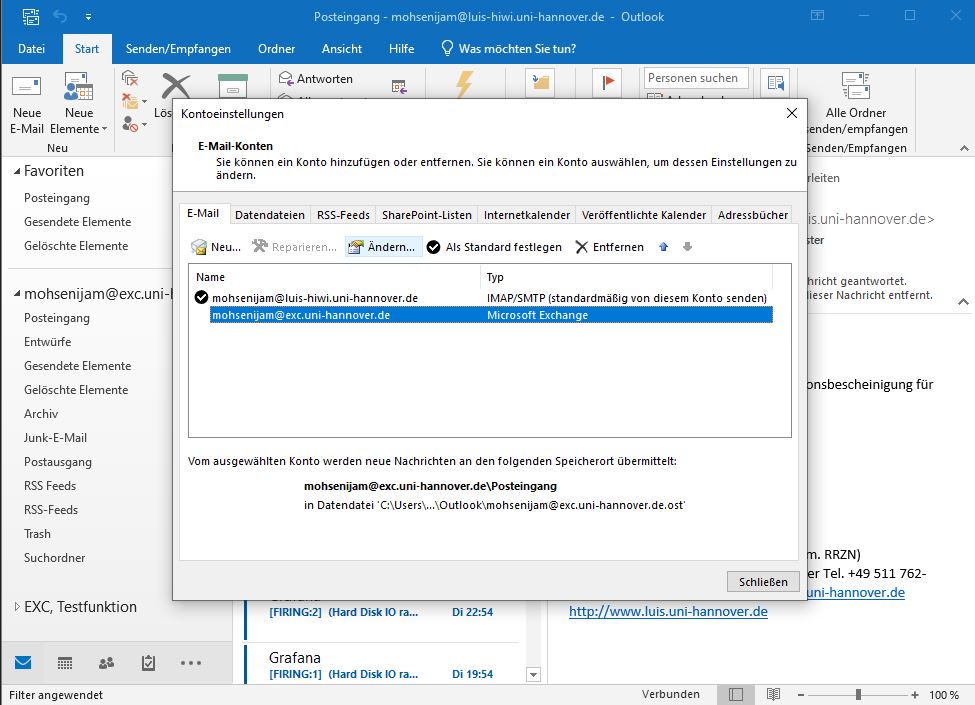The width and height of the screenshot is (975, 705).
Task: Click Als Standard festlegen
Action: [x=494, y=247]
